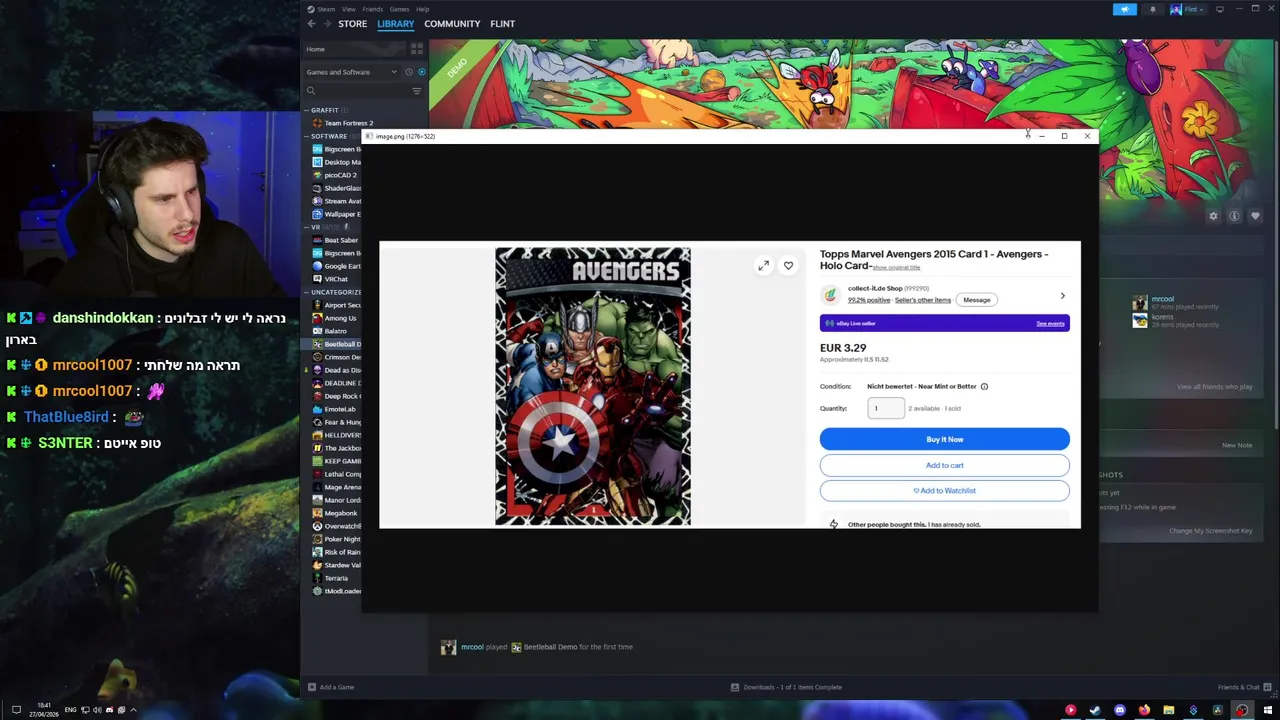The image size is (1280, 720).
Task: Open the View menu
Action: pos(348,9)
